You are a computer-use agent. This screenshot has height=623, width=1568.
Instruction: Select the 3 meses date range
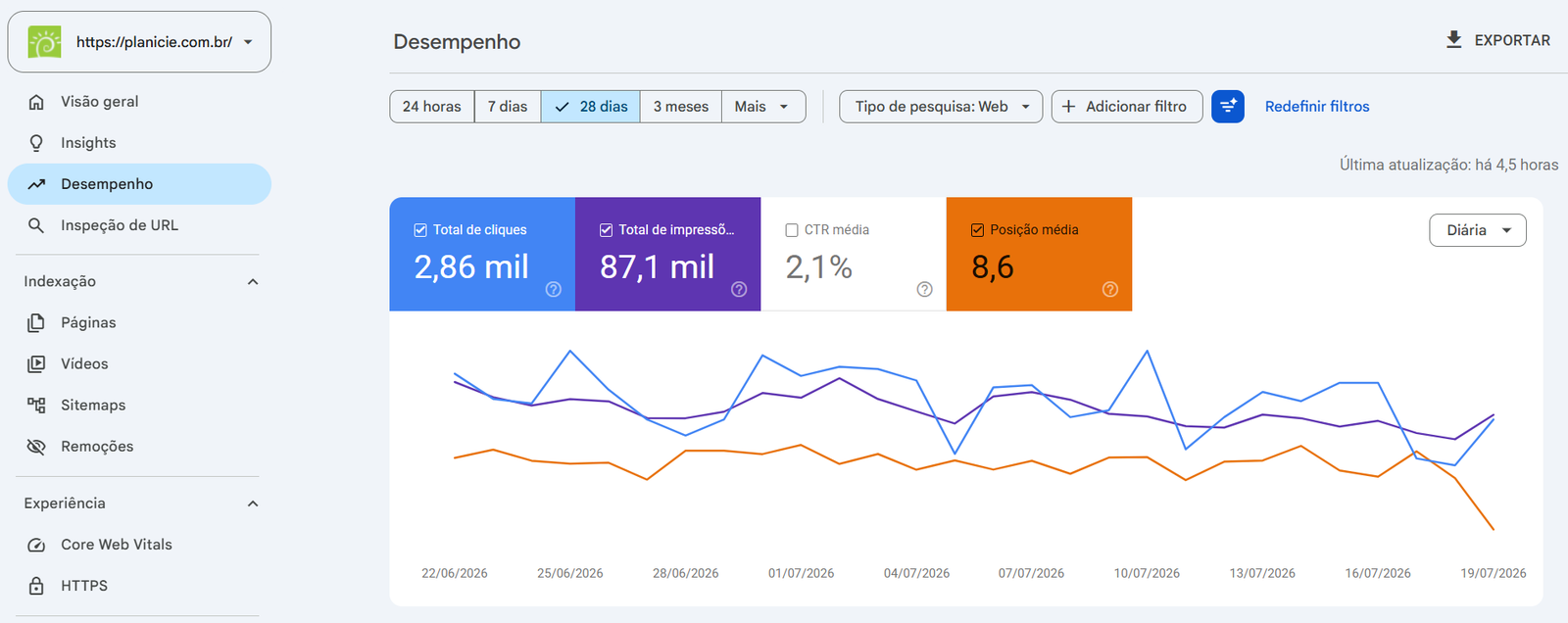pos(681,107)
